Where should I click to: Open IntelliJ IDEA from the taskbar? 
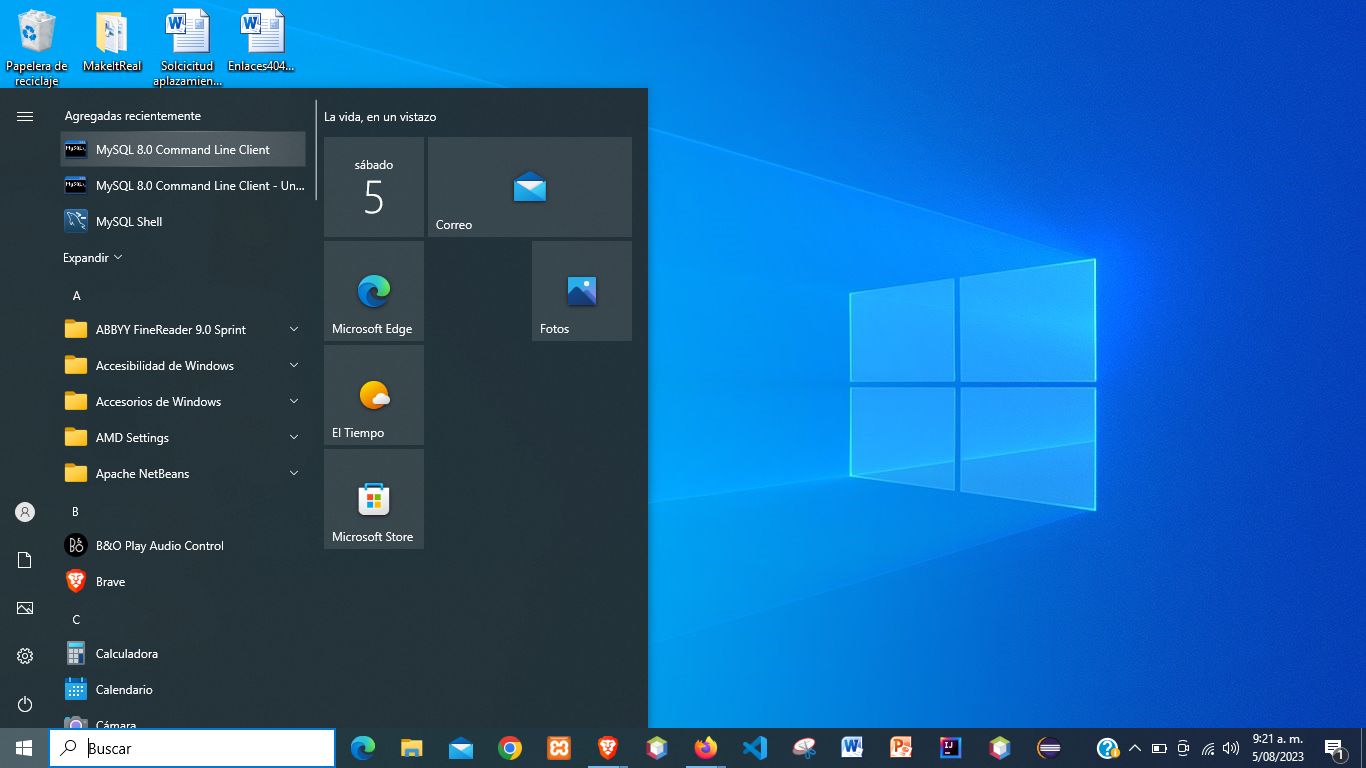951,748
